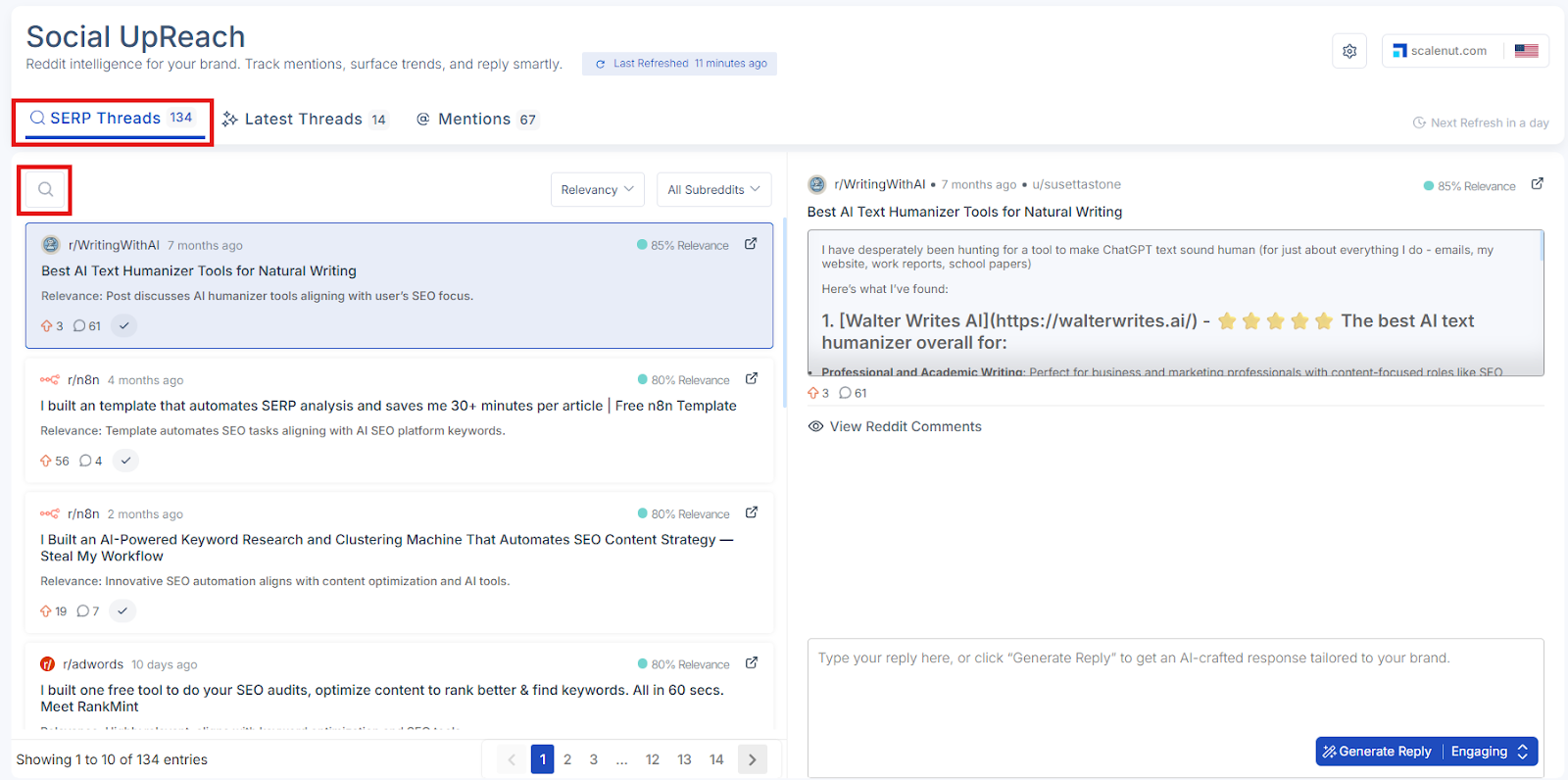
Task: Open the Relevancy sort dropdown
Action: (x=597, y=189)
